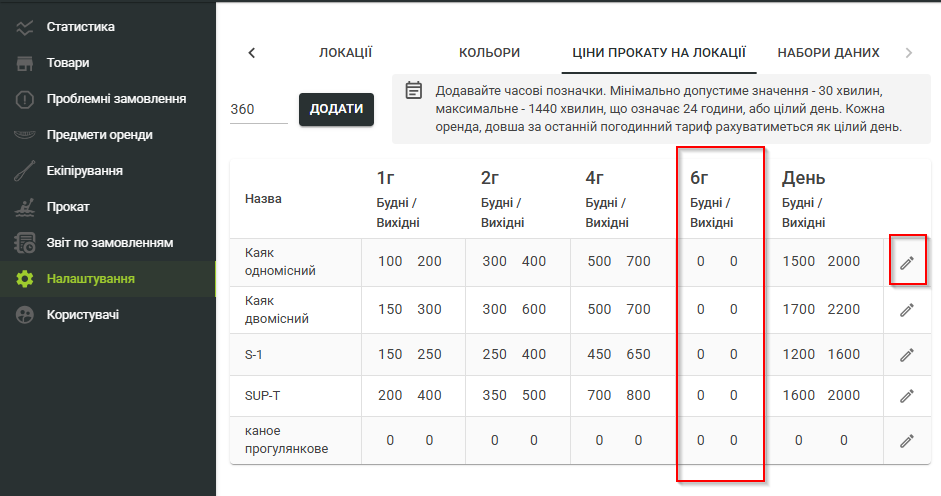Viewport: 941px width, 496px height.
Task: Click the 450 four-hour price of S-1
Action: (599, 355)
